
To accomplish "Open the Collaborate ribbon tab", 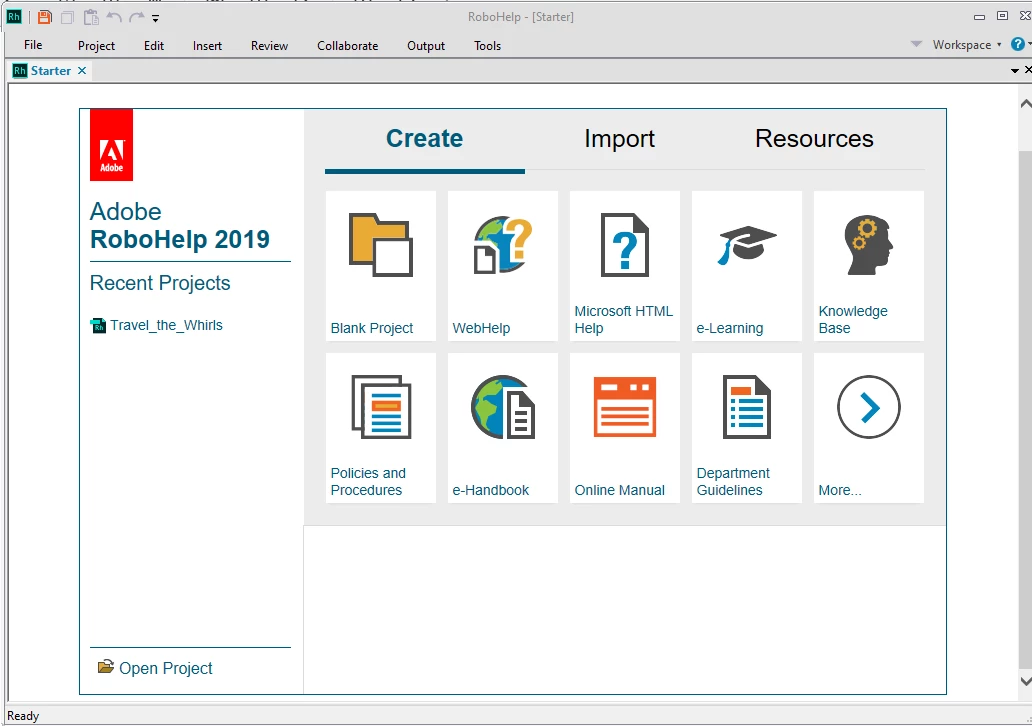I will 348,45.
